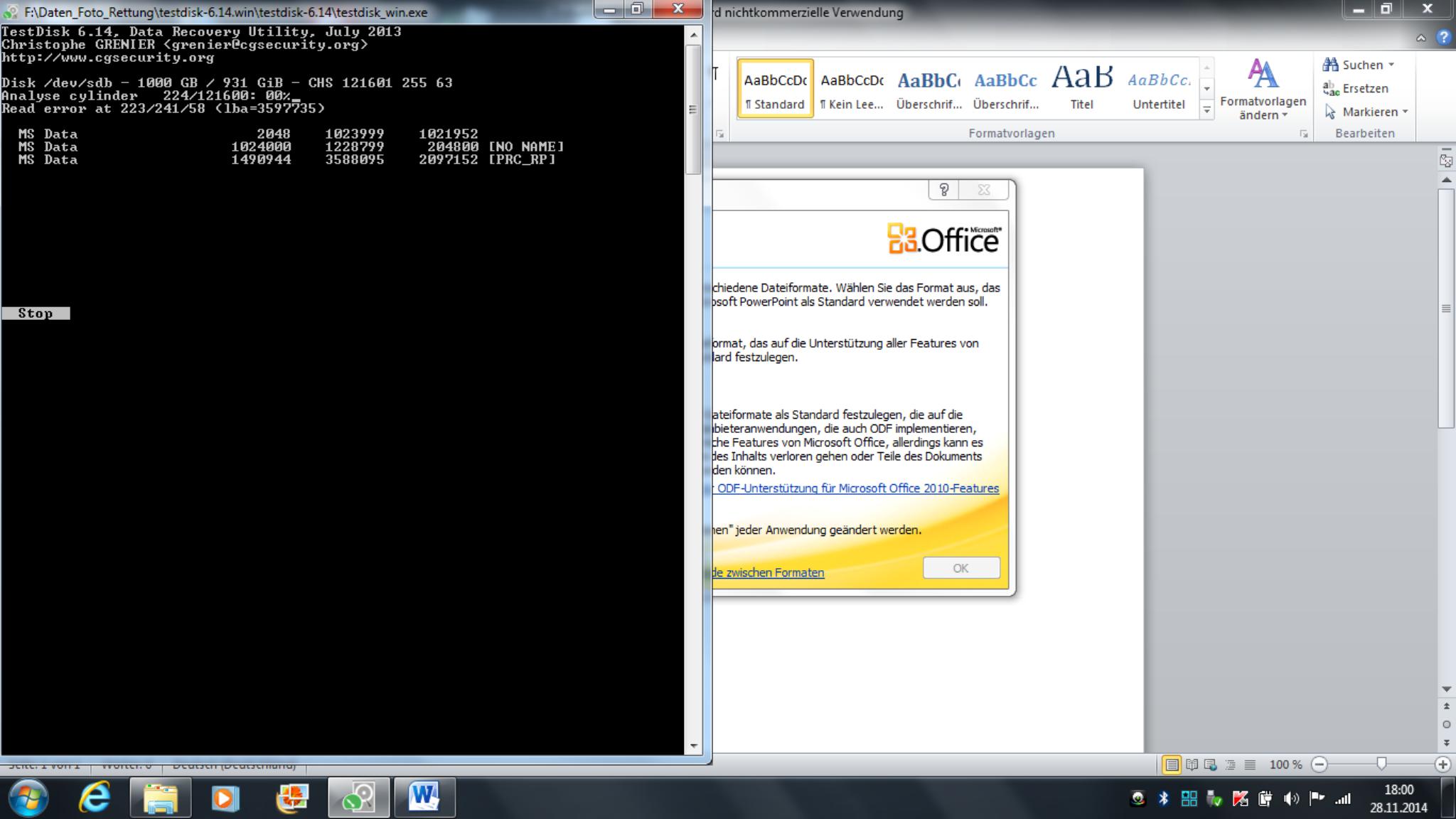Click the zoom out minus button
The image size is (1456, 819).
[1319, 765]
